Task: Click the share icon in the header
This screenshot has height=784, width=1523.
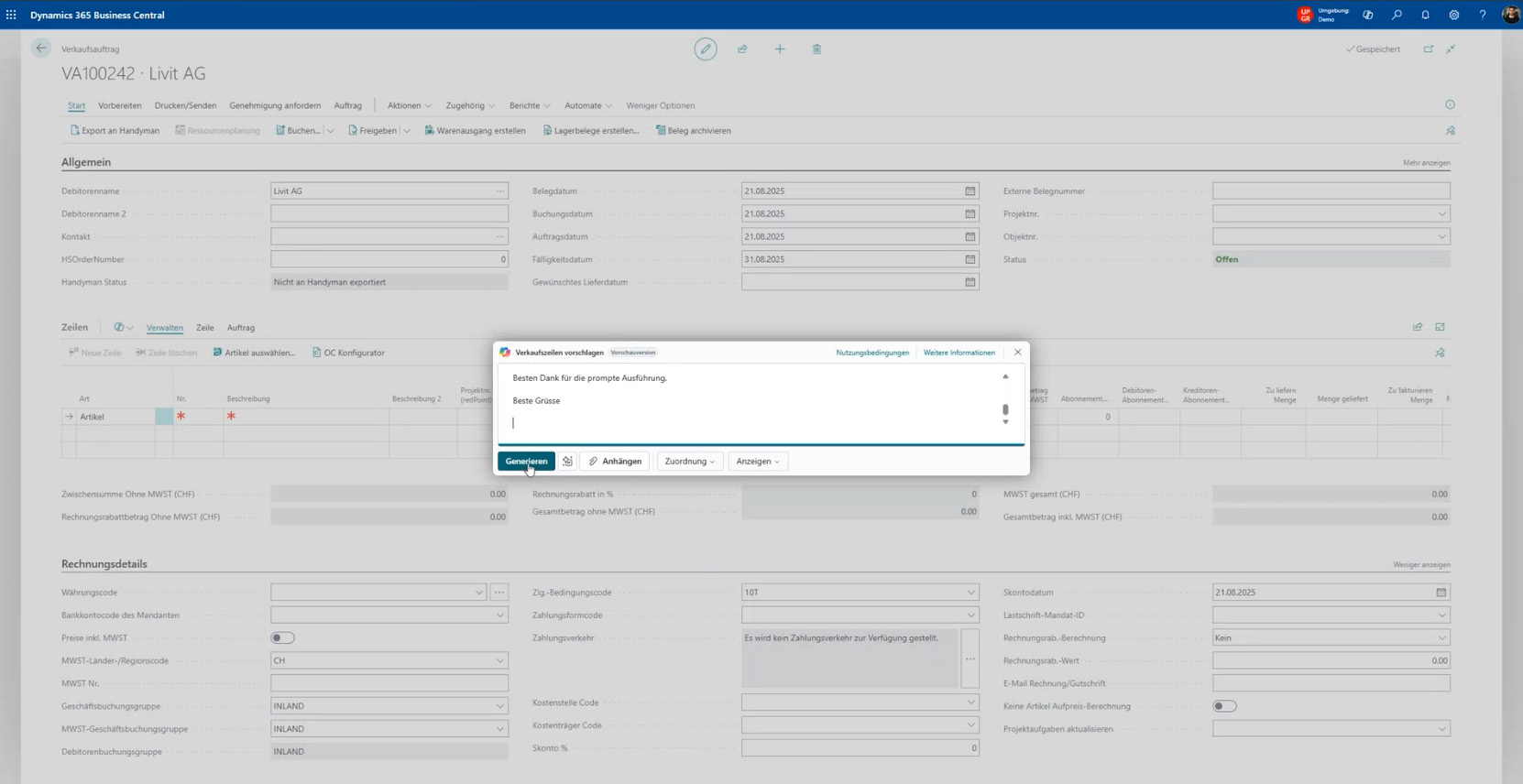Action: coord(742,49)
